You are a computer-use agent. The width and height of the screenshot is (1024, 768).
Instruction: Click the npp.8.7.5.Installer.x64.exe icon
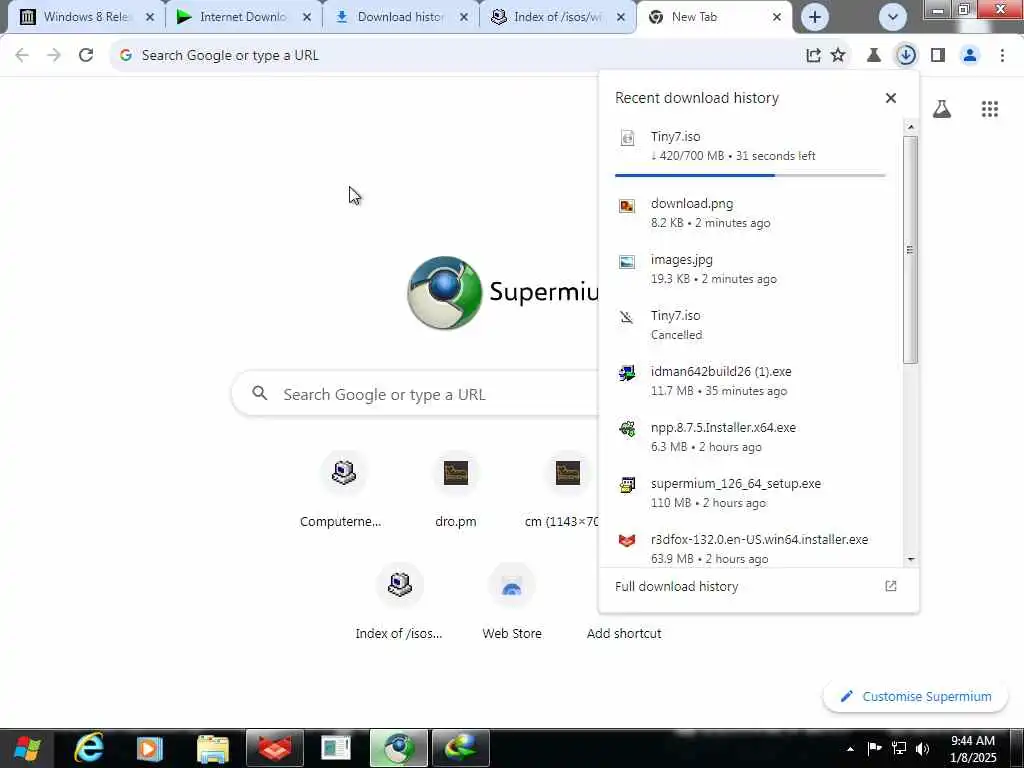point(627,429)
